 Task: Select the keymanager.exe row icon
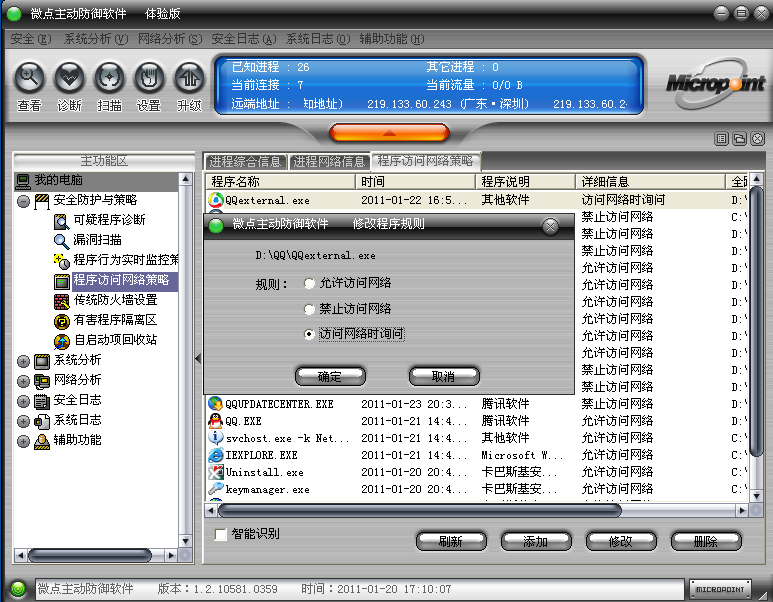[x=215, y=489]
